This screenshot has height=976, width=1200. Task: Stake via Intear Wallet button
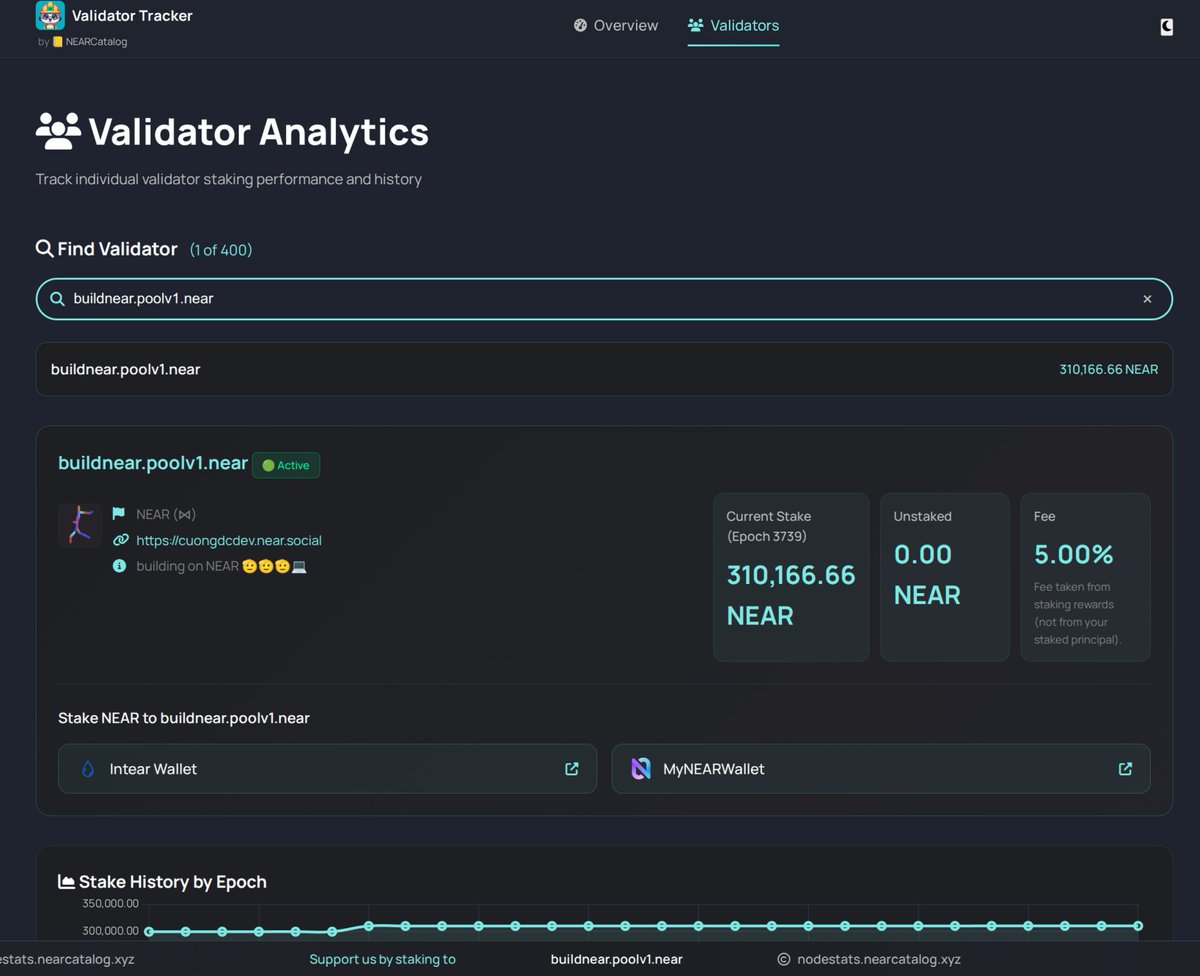click(327, 769)
